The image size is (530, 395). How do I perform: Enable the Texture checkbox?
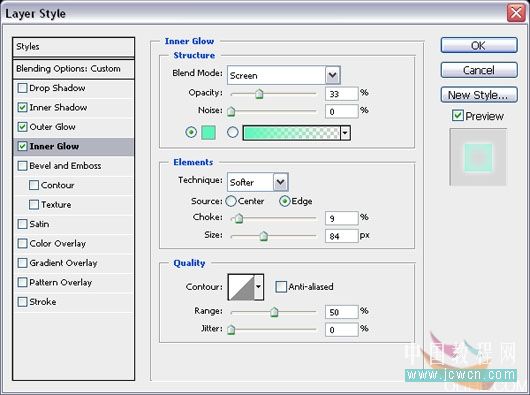pyautogui.click(x=34, y=205)
